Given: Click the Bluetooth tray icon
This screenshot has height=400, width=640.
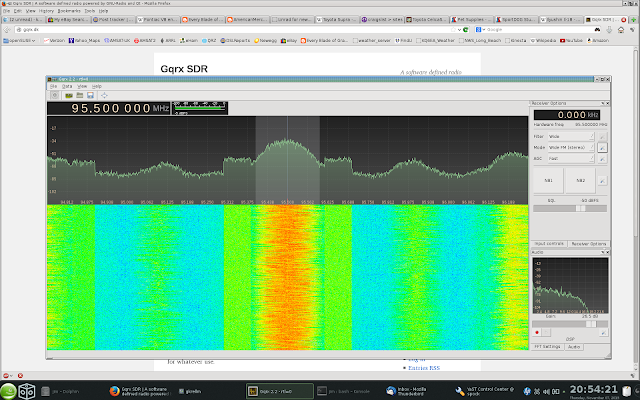Looking at the screenshot, I should pos(527,391).
